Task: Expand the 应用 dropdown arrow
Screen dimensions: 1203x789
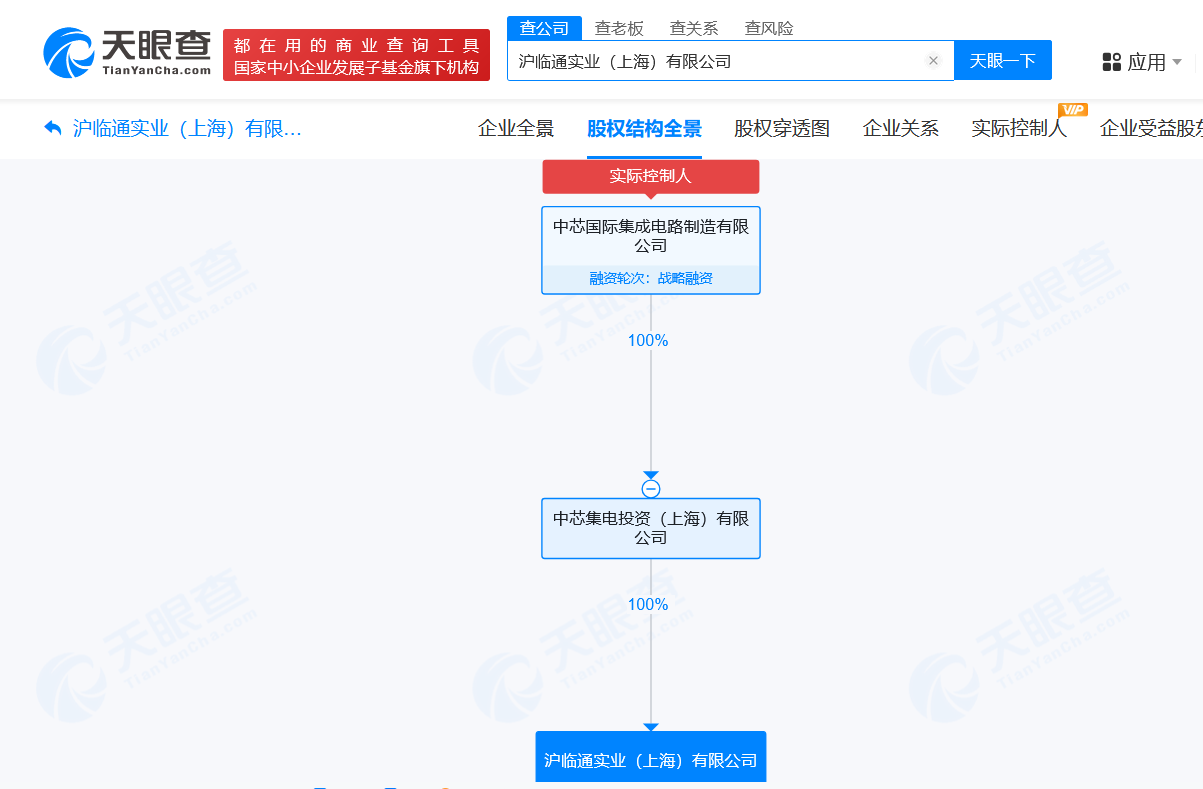Action: tap(1177, 62)
